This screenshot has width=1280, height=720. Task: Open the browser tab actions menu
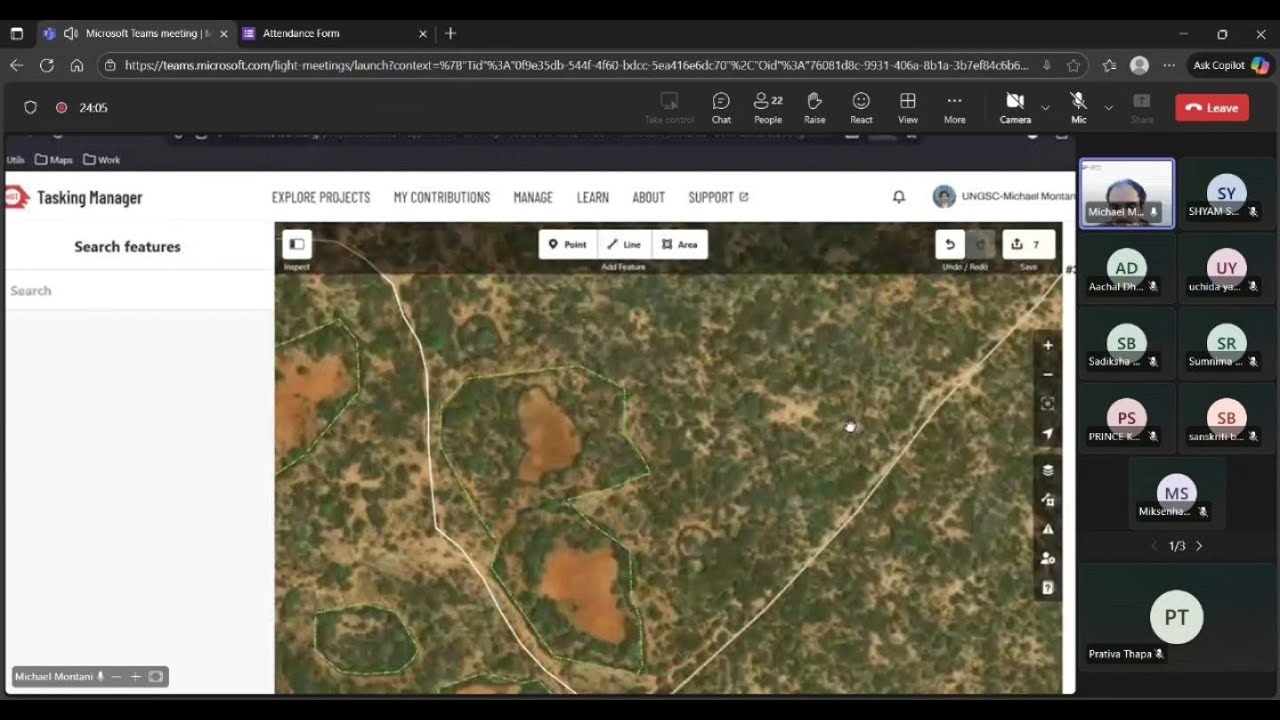click(17, 33)
